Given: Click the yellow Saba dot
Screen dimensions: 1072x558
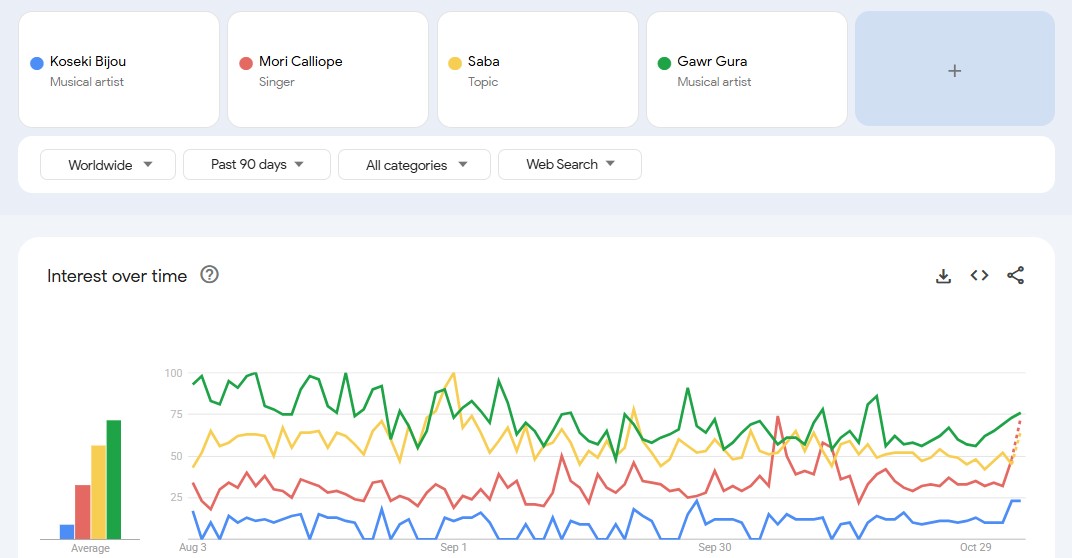Looking at the screenshot, I should (x=455, y=63).
